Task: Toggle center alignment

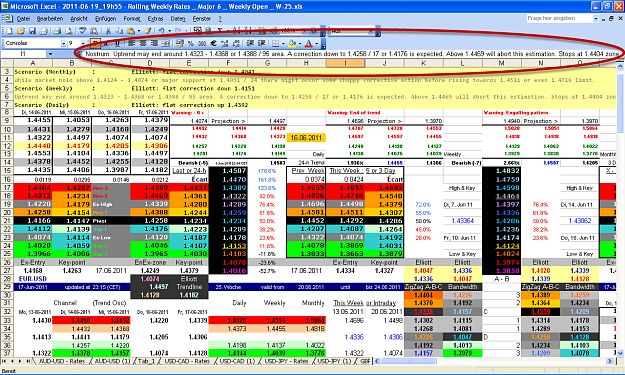Action: click(142, 43)
